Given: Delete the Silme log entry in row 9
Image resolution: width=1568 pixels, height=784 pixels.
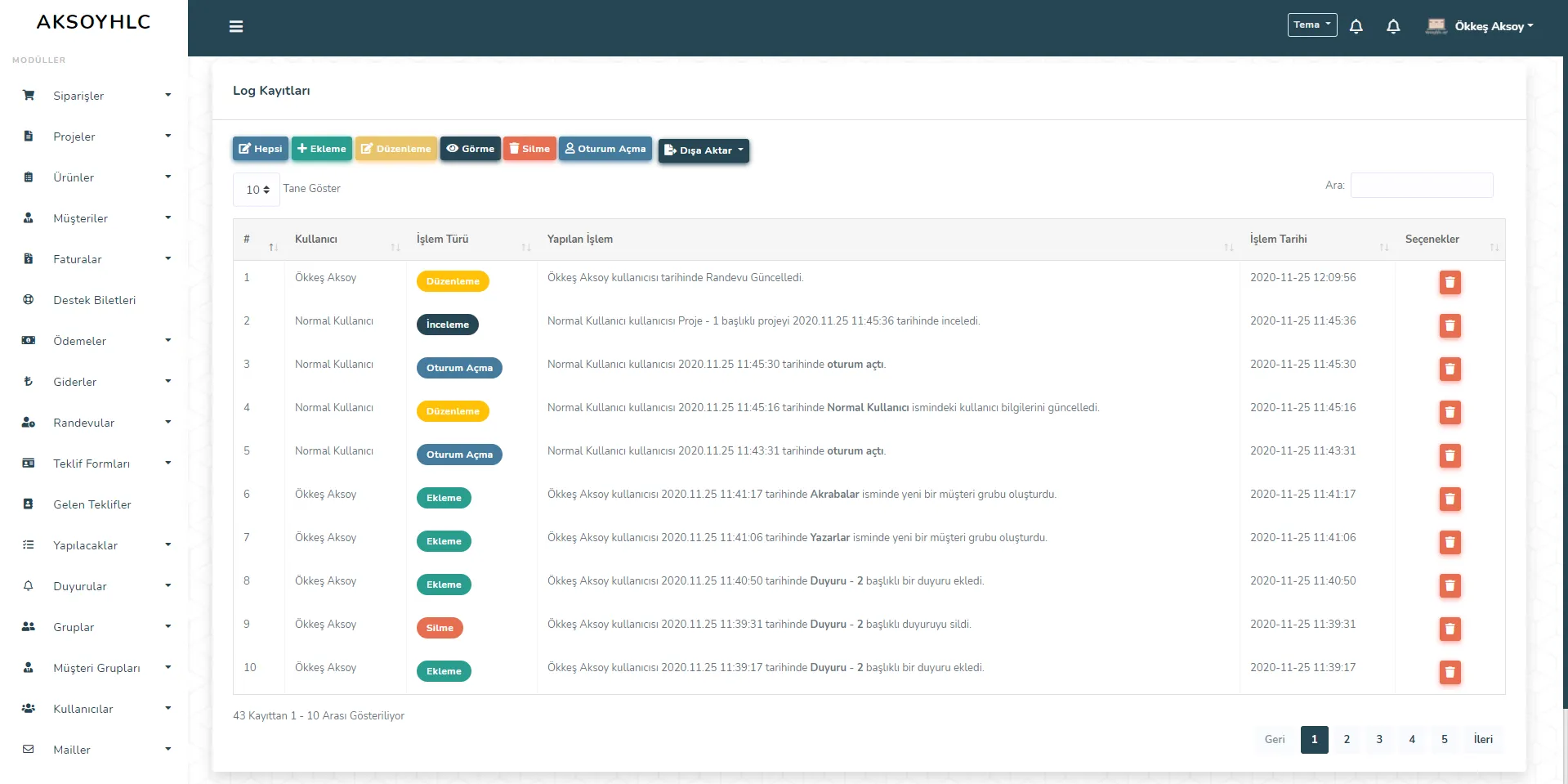Looking at the screenshot, I should (x=1450, y=629).
